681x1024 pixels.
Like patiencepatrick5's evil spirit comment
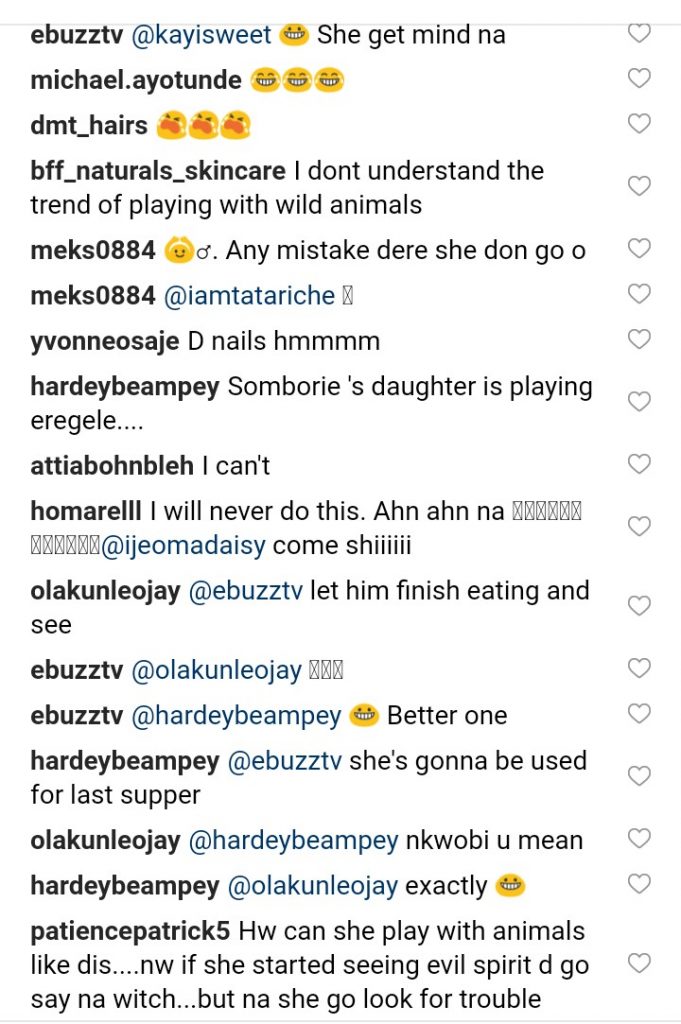click(x=638, y=964)
